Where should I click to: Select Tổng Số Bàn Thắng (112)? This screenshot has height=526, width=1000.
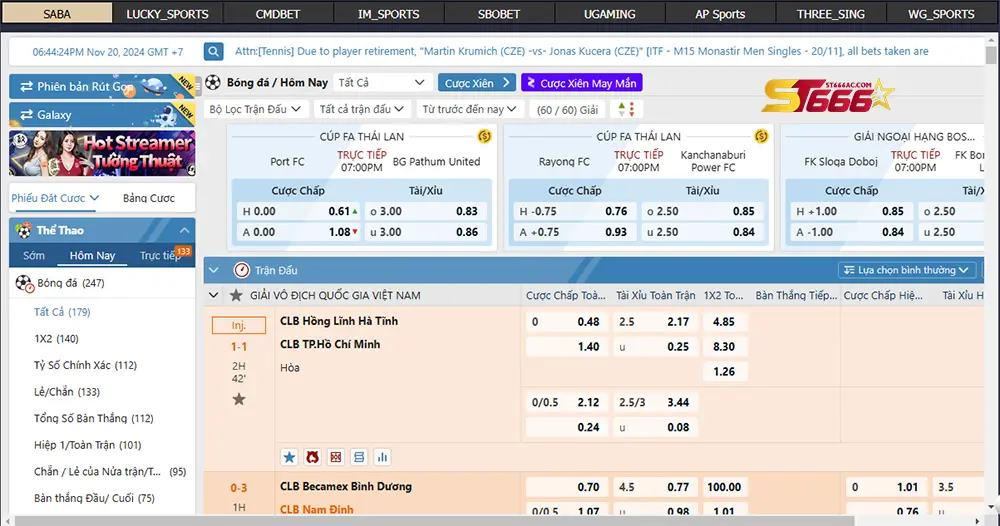tap(94, 418)
